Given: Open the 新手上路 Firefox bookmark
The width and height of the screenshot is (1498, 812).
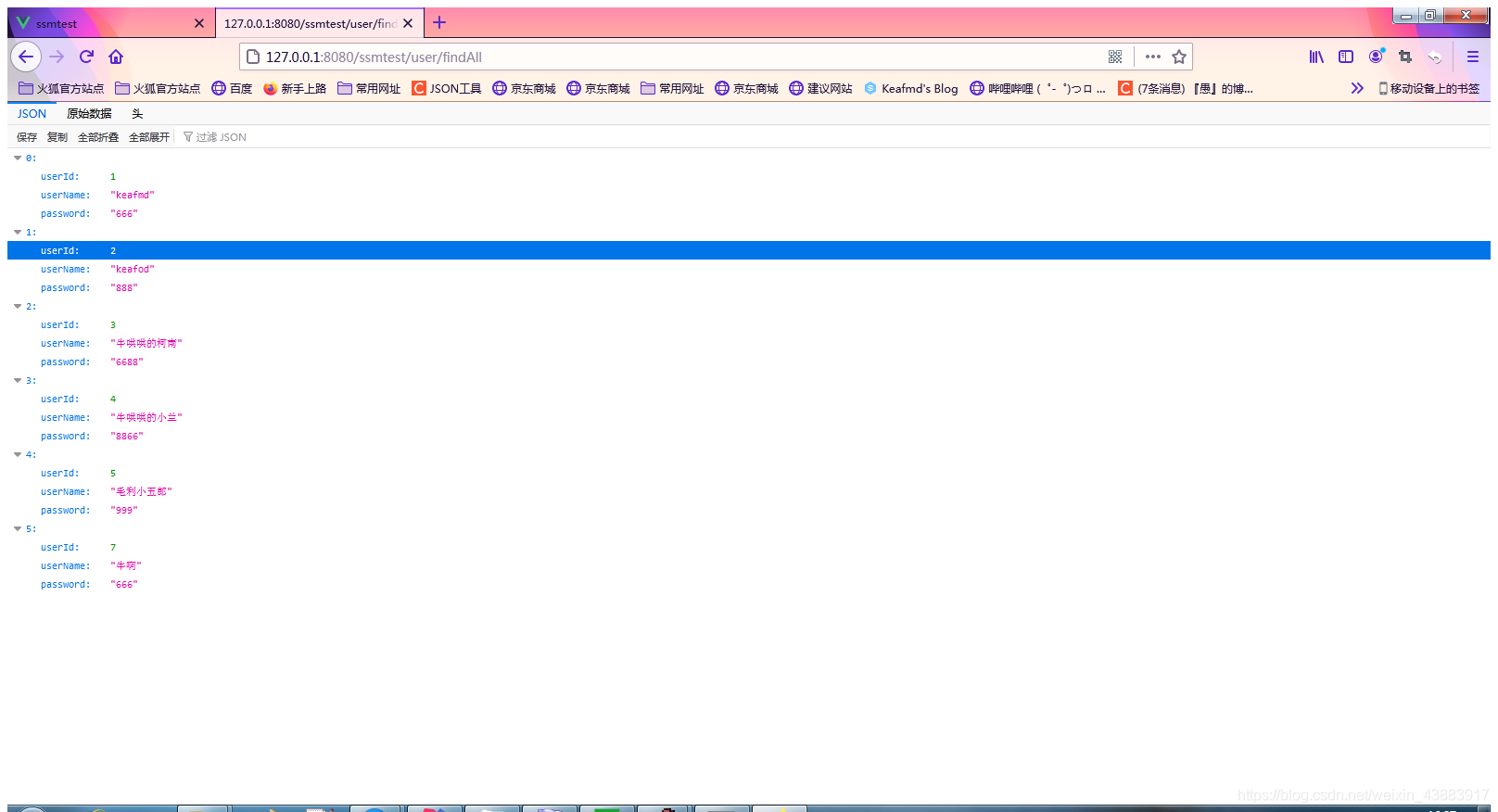Looking at the screenshot, I should pos(295,88).
